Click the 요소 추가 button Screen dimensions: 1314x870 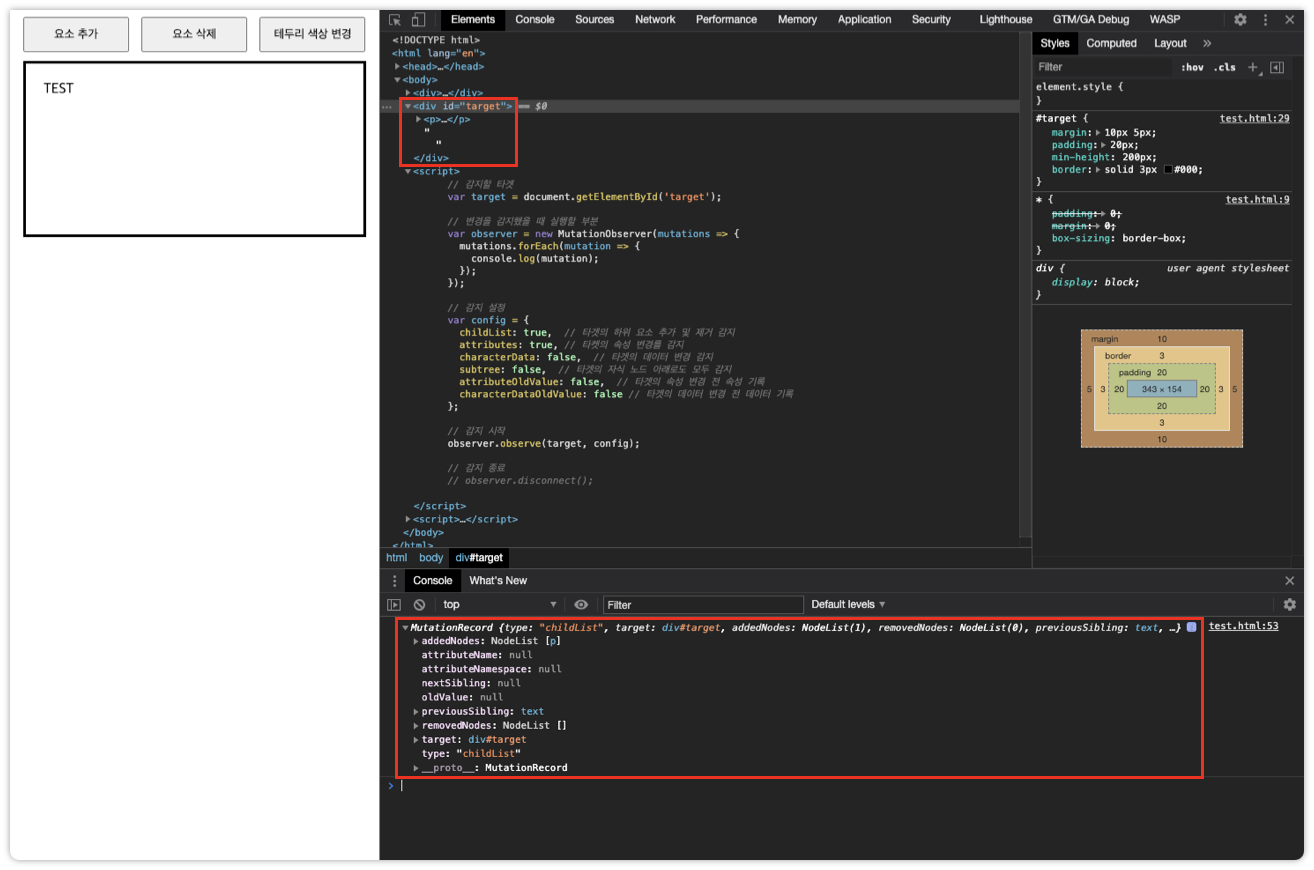coord(76,34)
